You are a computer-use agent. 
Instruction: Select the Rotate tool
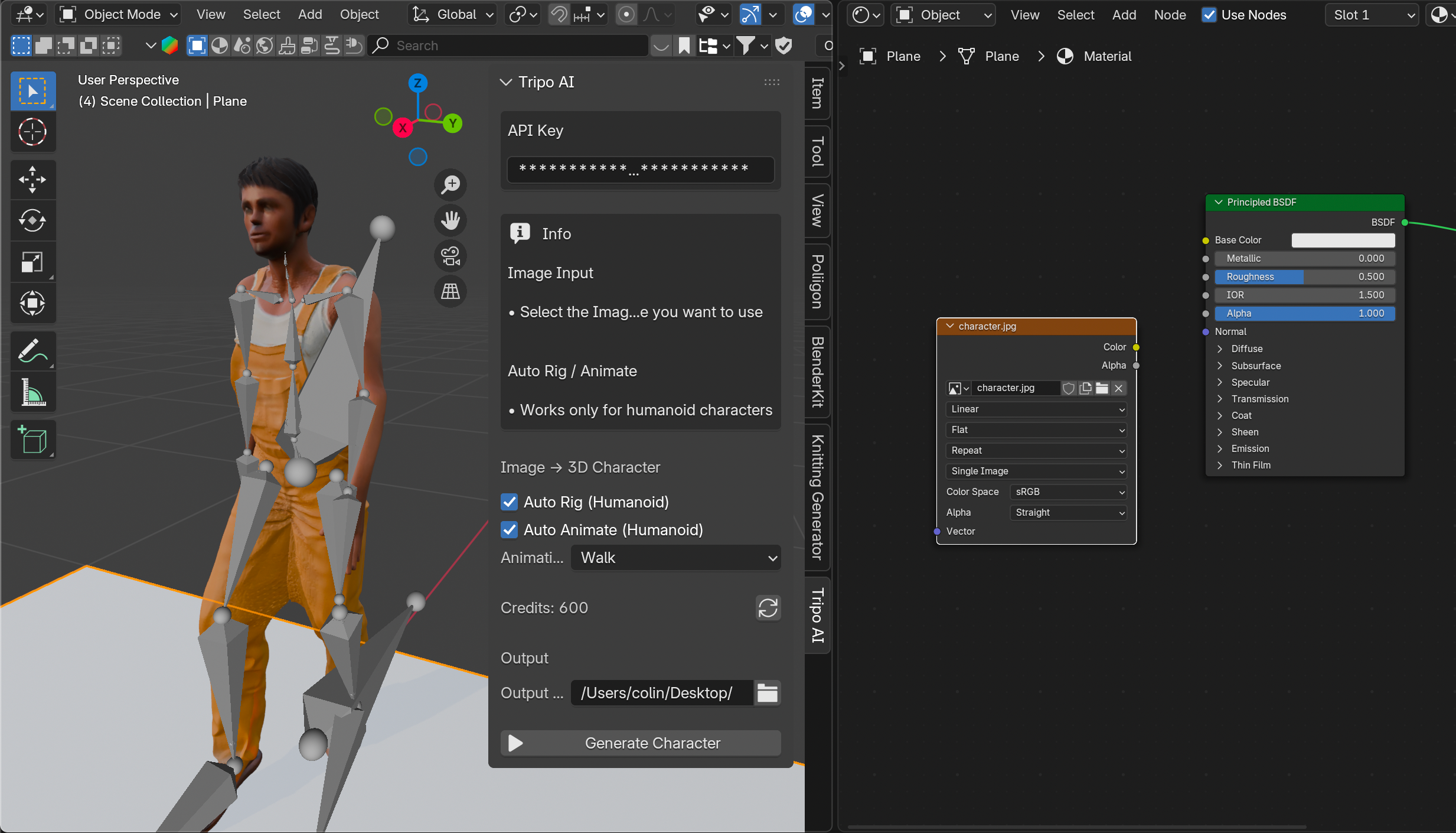click(32, 221)
